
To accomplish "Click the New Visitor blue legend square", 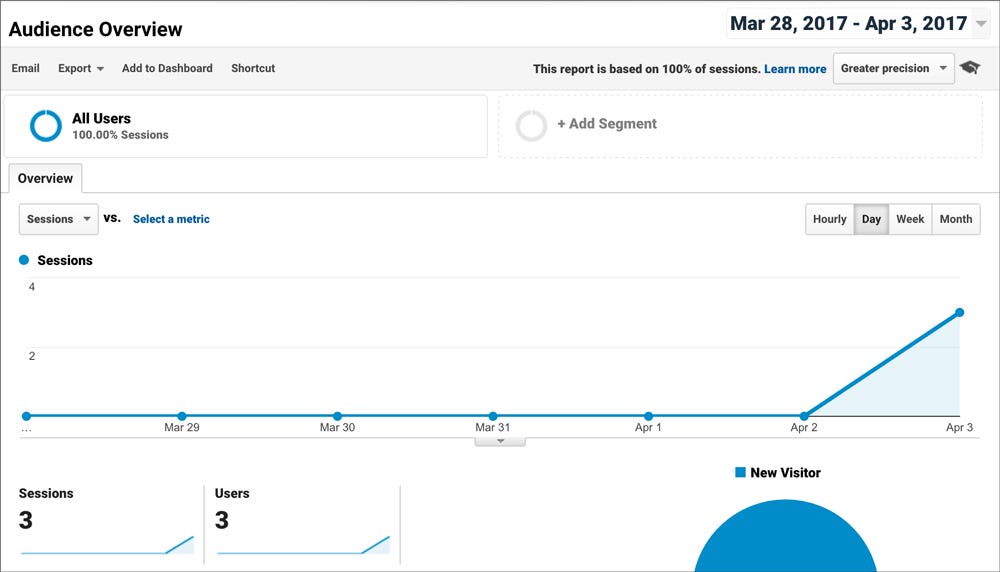I will [740, 473].
